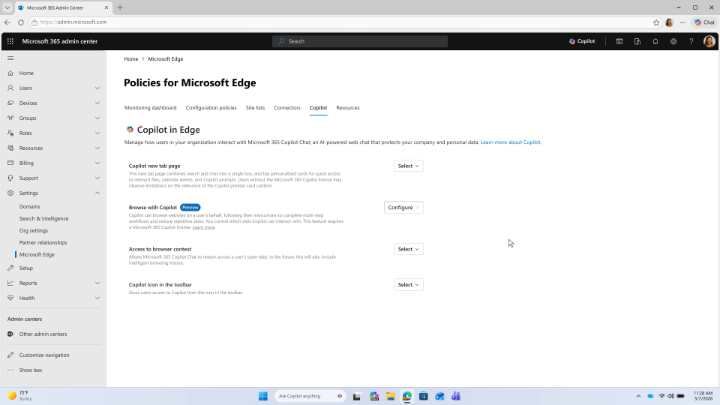The height and width of the screenshot is (405, 720).
Task: Open taskbar clock and date
Action: [x=703, y=396]
